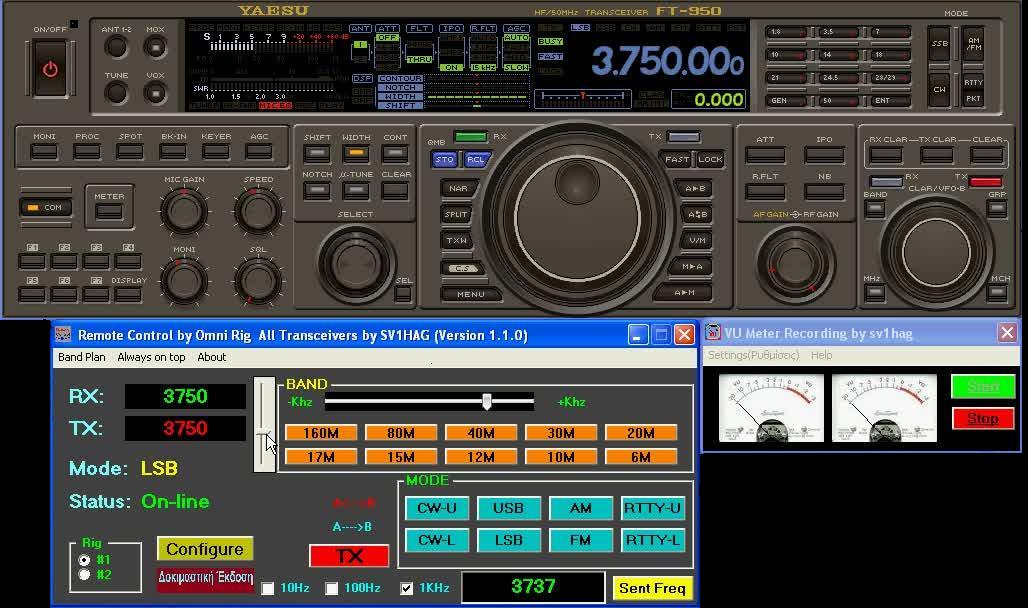Click the frequency field showing 3737
Image resolution: width=1028 pixels, height=608 pixels.
533,587
